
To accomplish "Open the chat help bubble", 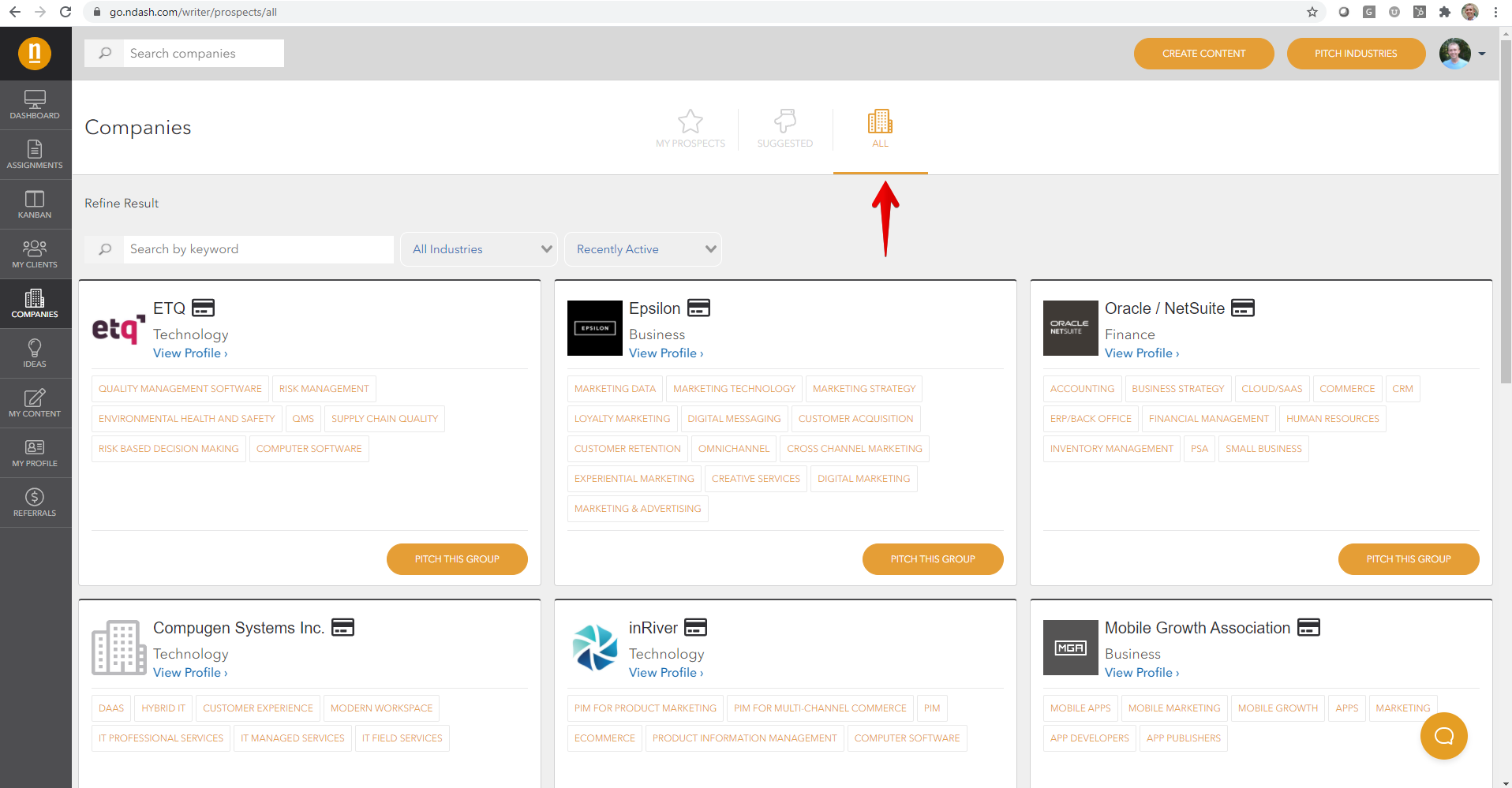I will (x=1443, y=736).
